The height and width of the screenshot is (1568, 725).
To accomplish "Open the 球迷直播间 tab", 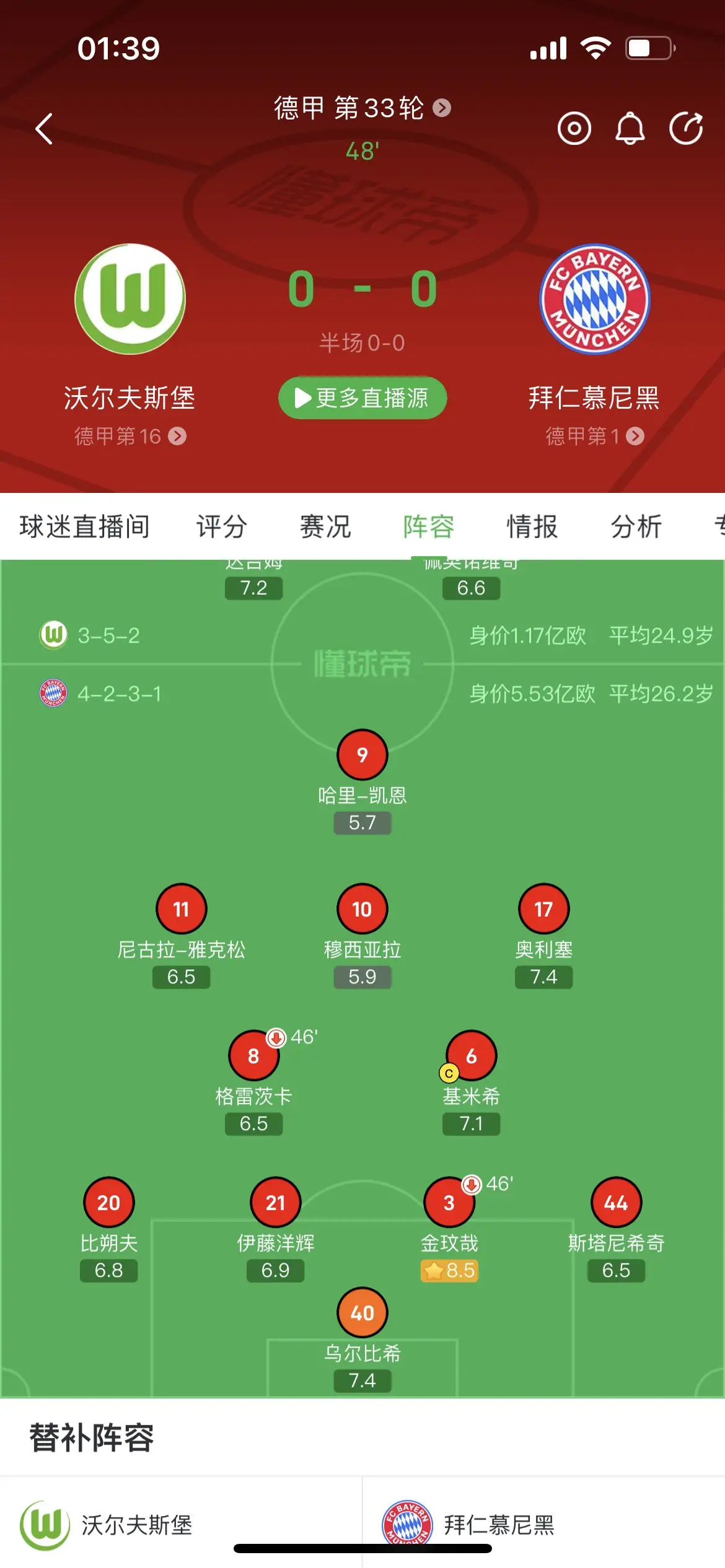I will (85, 526).
